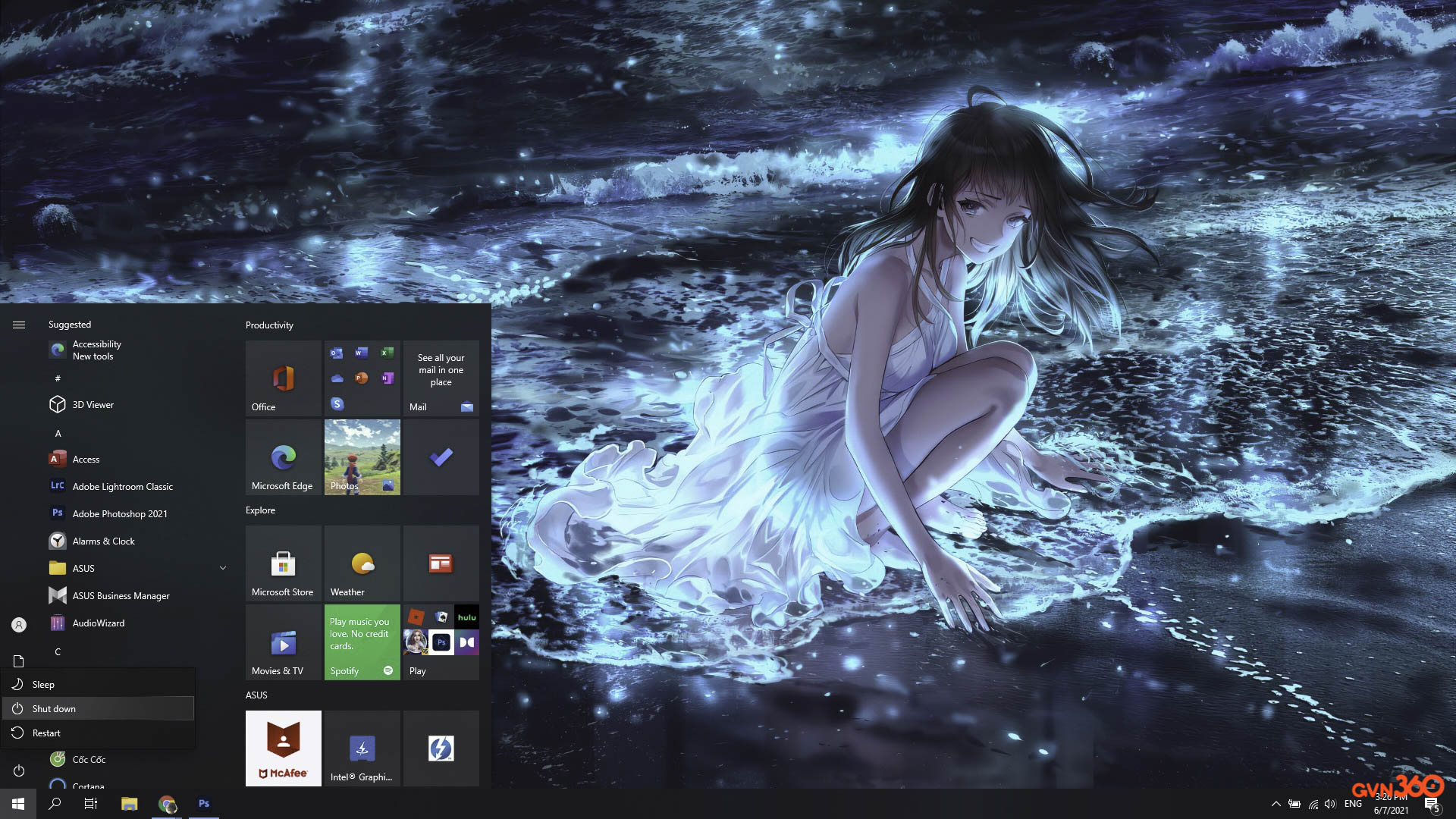Open the red News tile

(x=441, y=563)
